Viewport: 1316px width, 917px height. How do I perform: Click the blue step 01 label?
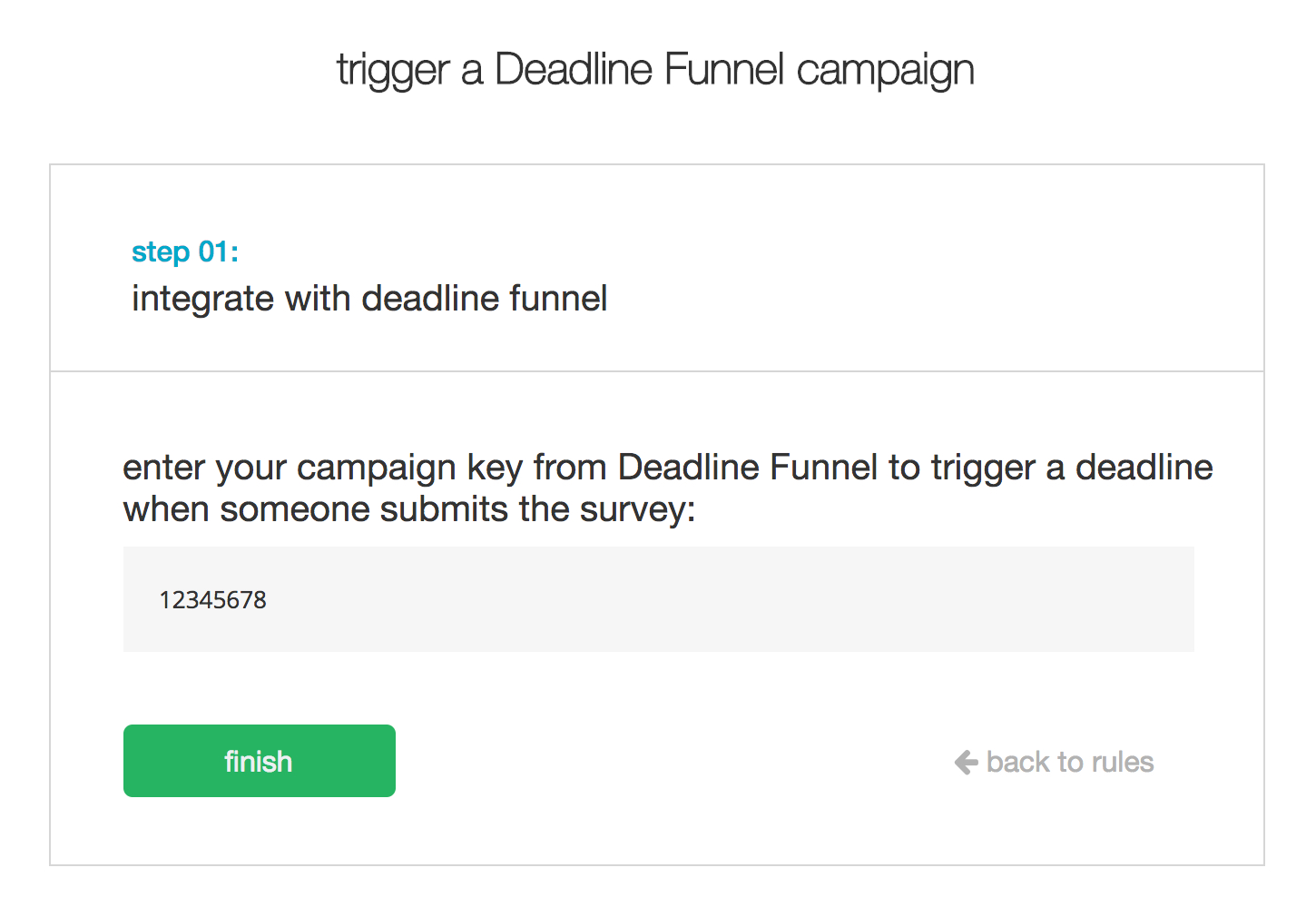(185, 251)
